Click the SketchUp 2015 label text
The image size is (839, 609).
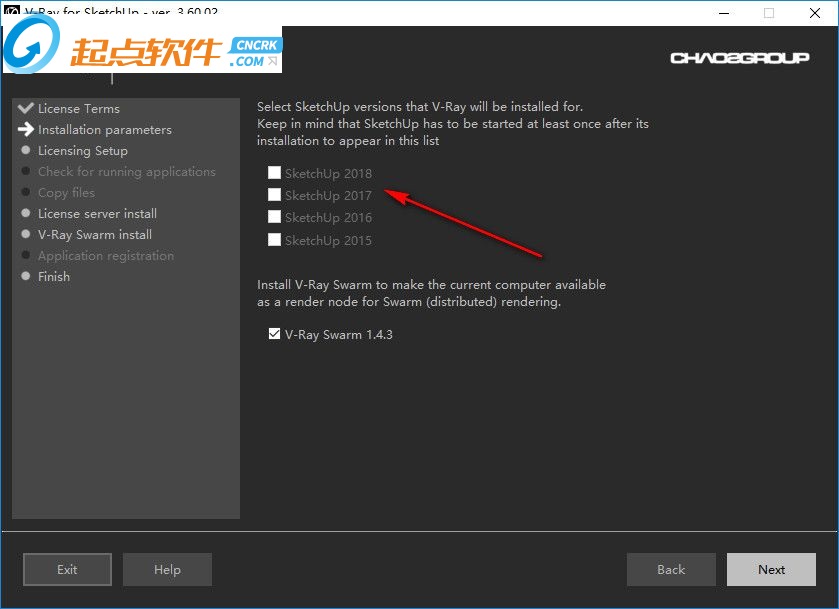tap(329, 240)
